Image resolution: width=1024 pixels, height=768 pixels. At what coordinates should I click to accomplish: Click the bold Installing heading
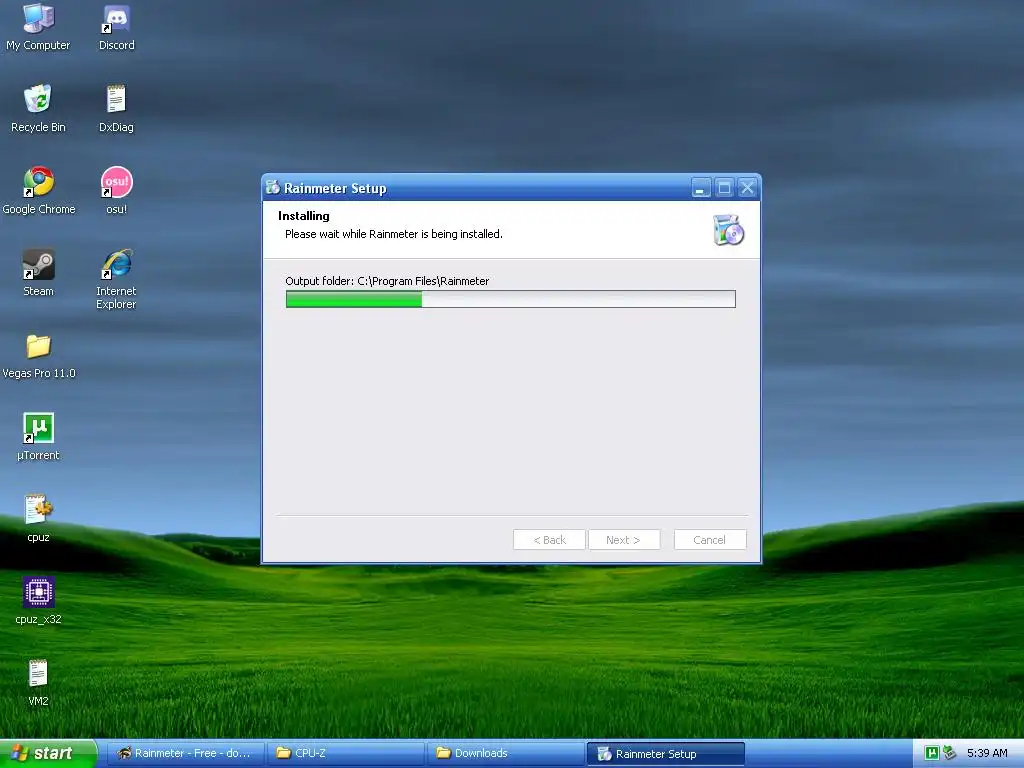[304, 216]
